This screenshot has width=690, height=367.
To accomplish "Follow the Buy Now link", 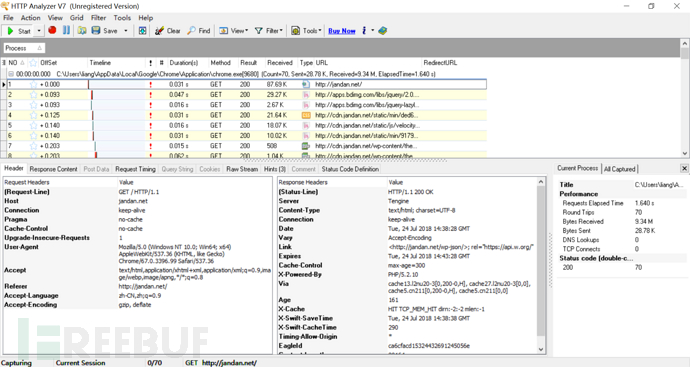I will (341, 31).
